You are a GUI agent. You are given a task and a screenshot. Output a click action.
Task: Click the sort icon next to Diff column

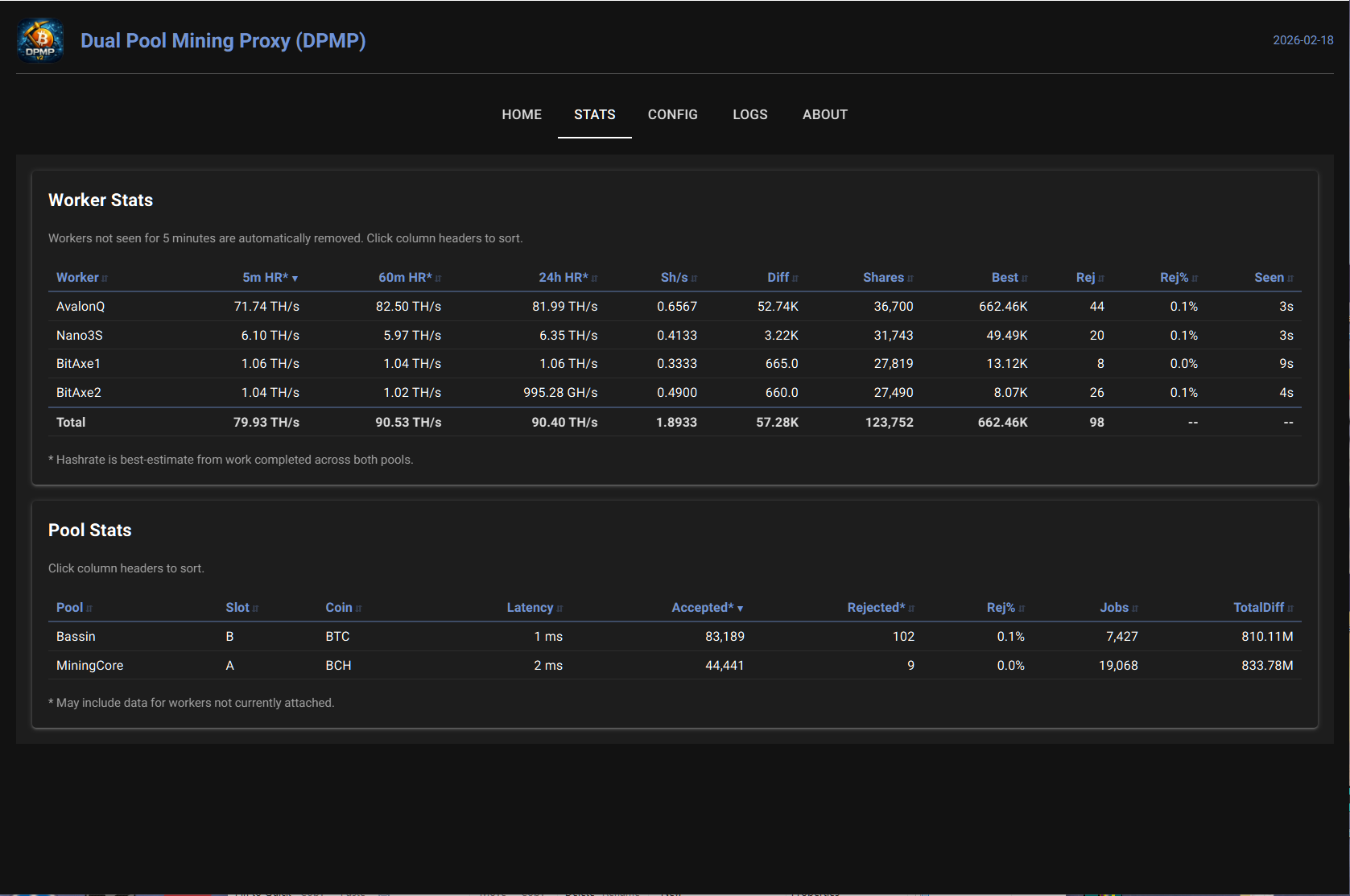tap(795, 277)
